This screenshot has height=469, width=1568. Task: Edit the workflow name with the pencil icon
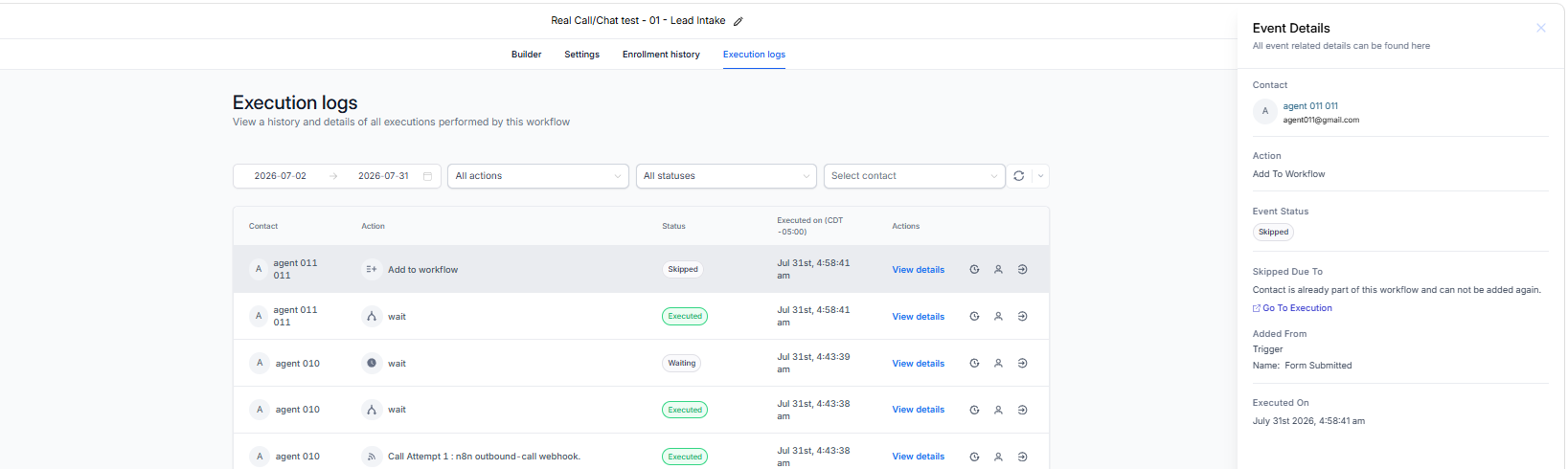coord(738,21)
